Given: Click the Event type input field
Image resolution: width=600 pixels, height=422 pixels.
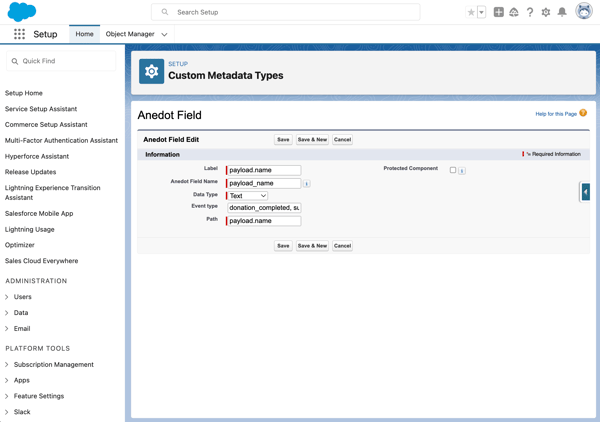Looking at the screenshot, I should [264, 208].
